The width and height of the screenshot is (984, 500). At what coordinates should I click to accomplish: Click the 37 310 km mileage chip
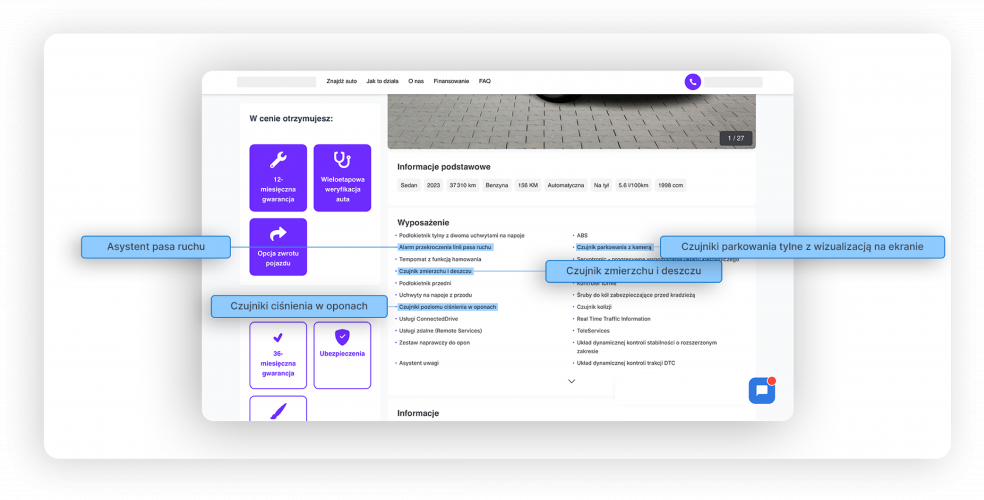[463, 186]
